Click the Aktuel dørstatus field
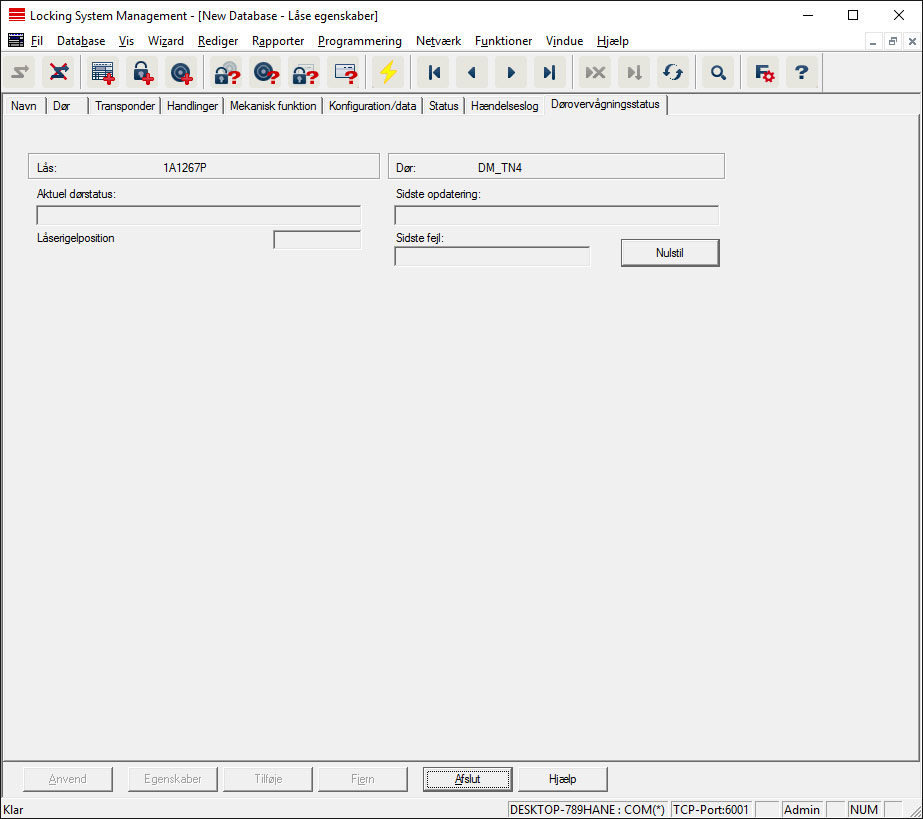 tap(198, 215)
